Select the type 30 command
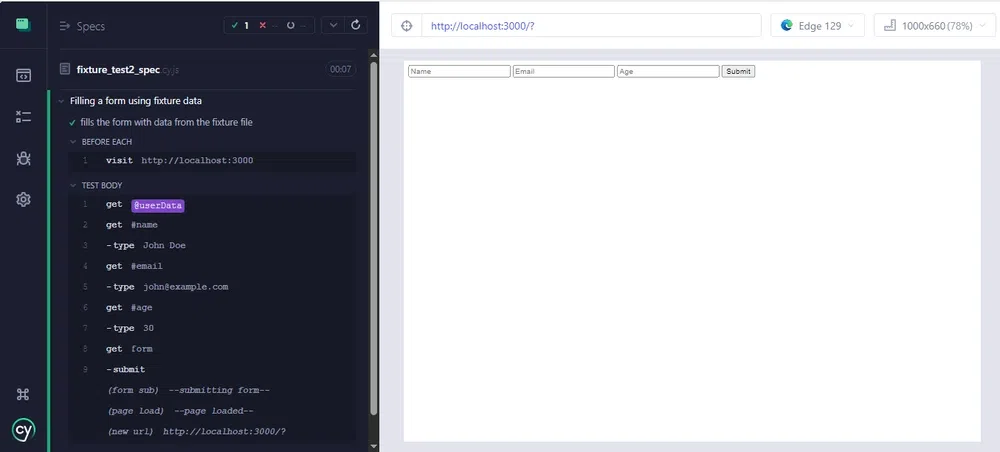The image size is (1000, 452). pos(212,328)
